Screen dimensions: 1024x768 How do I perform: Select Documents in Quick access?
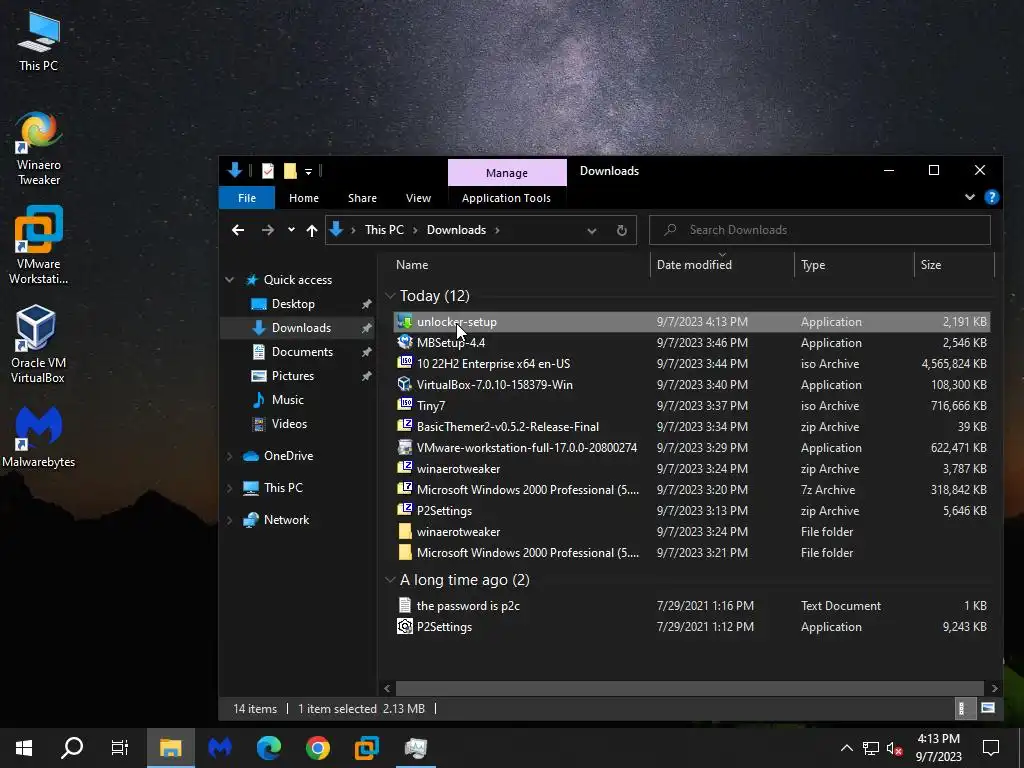point(302,351)
